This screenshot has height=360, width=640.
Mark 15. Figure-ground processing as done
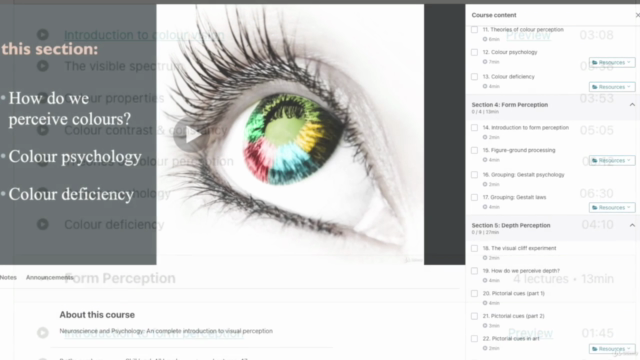point(474,150)
